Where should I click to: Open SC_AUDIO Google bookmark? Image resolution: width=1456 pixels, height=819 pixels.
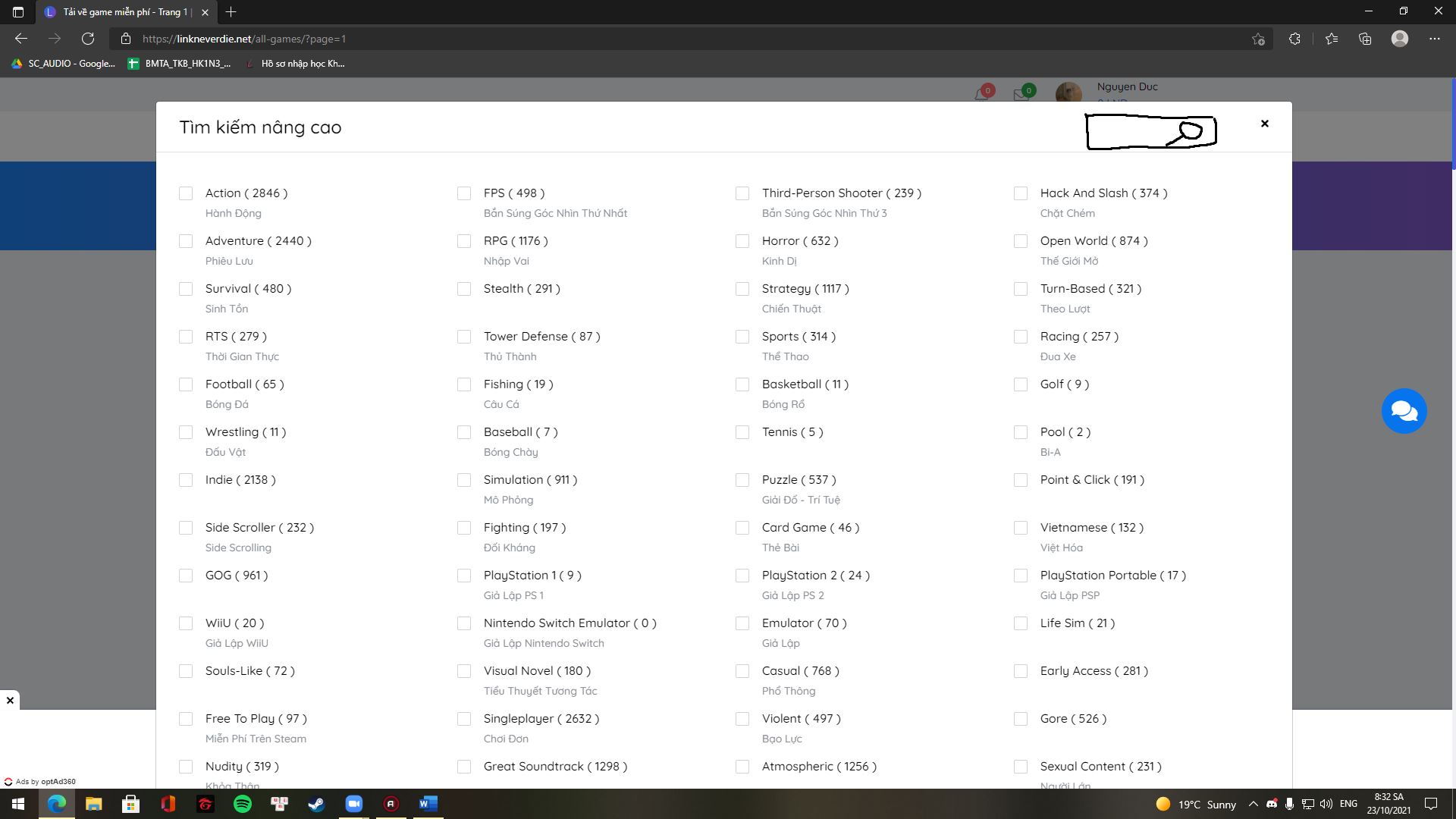(x=64, y=64)
